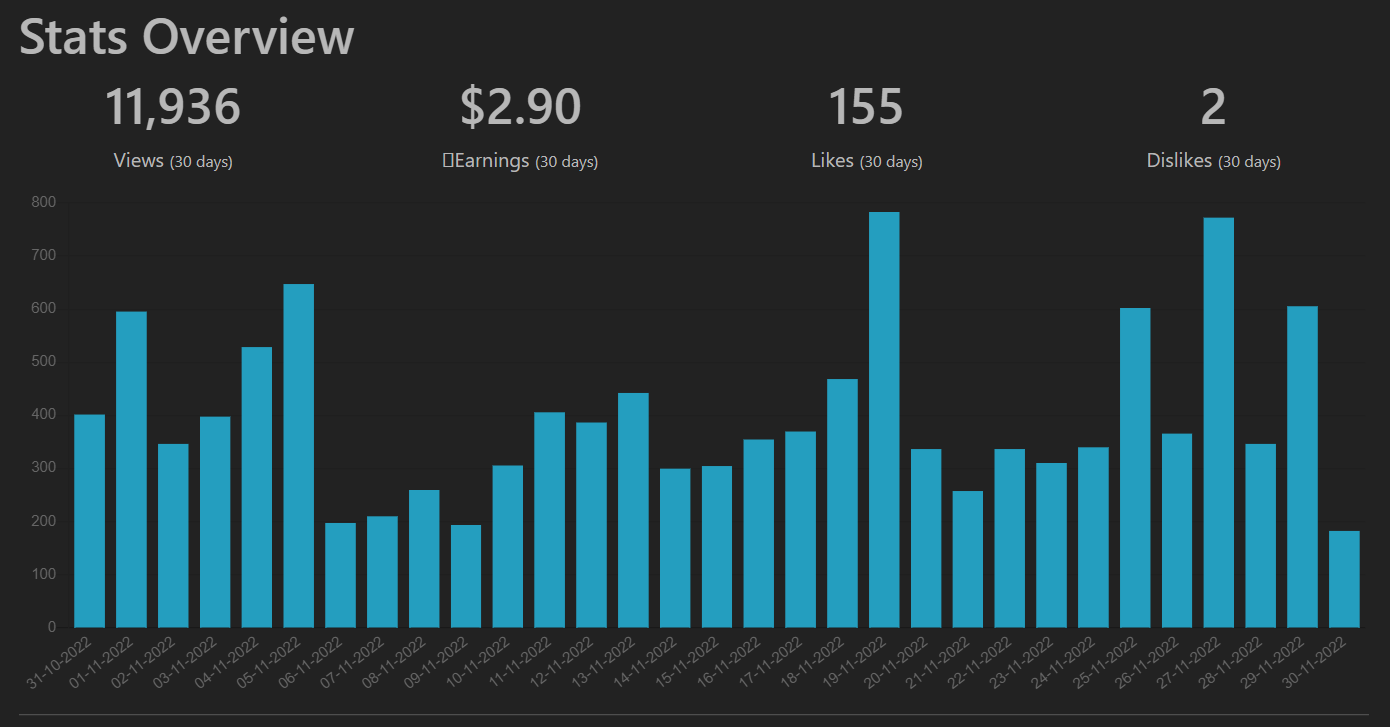Screen dimensions: 1390x727
Task: Select the 700 y-axis label
Action: [44, 255]
